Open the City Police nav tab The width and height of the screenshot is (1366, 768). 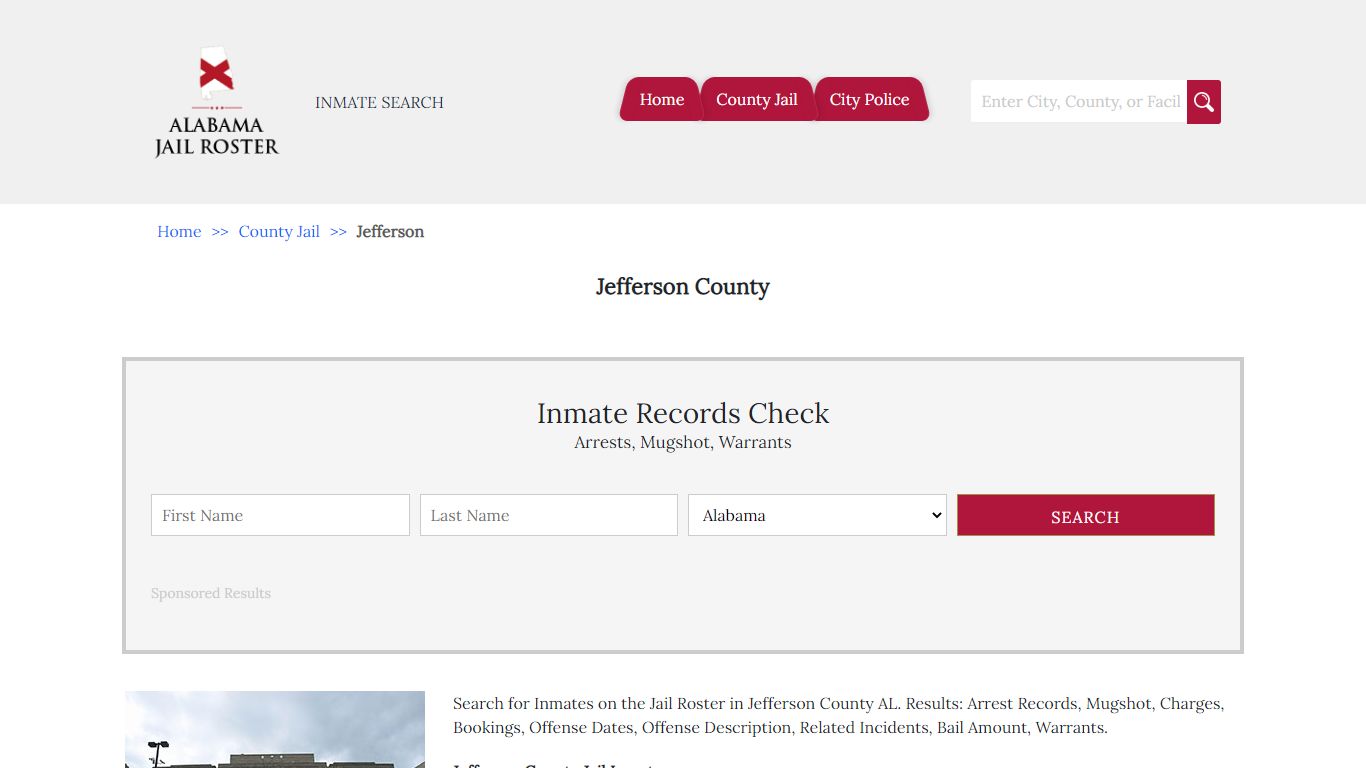pos(870,99)
